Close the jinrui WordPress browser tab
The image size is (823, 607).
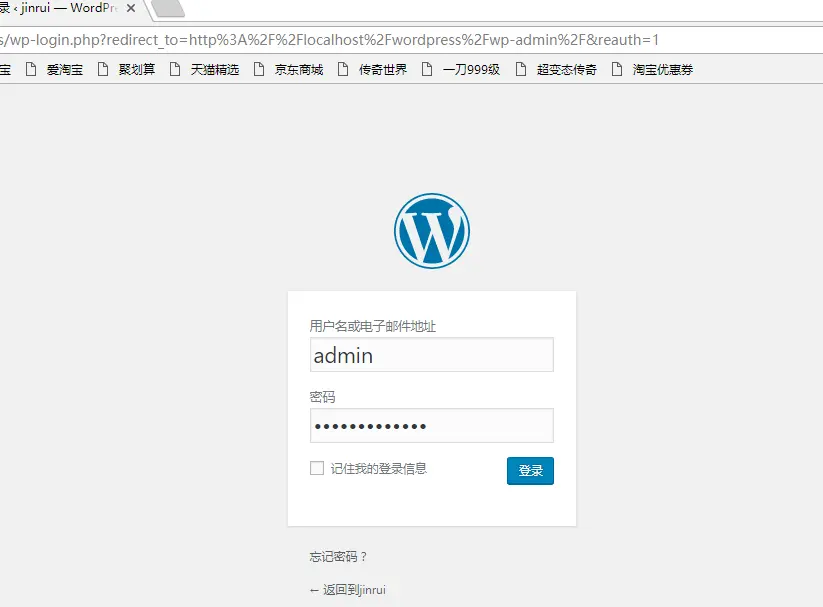(131, 8)
